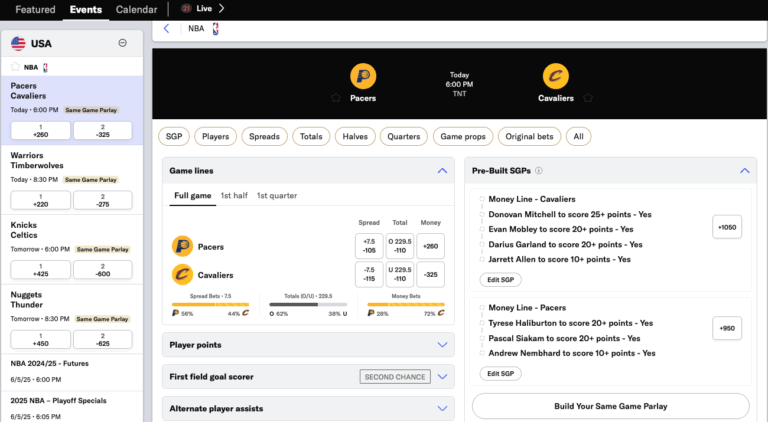Edit SGP for the Cavaliers parlay
The width and height of the screenshot is (768, 422).
(501, 280)
